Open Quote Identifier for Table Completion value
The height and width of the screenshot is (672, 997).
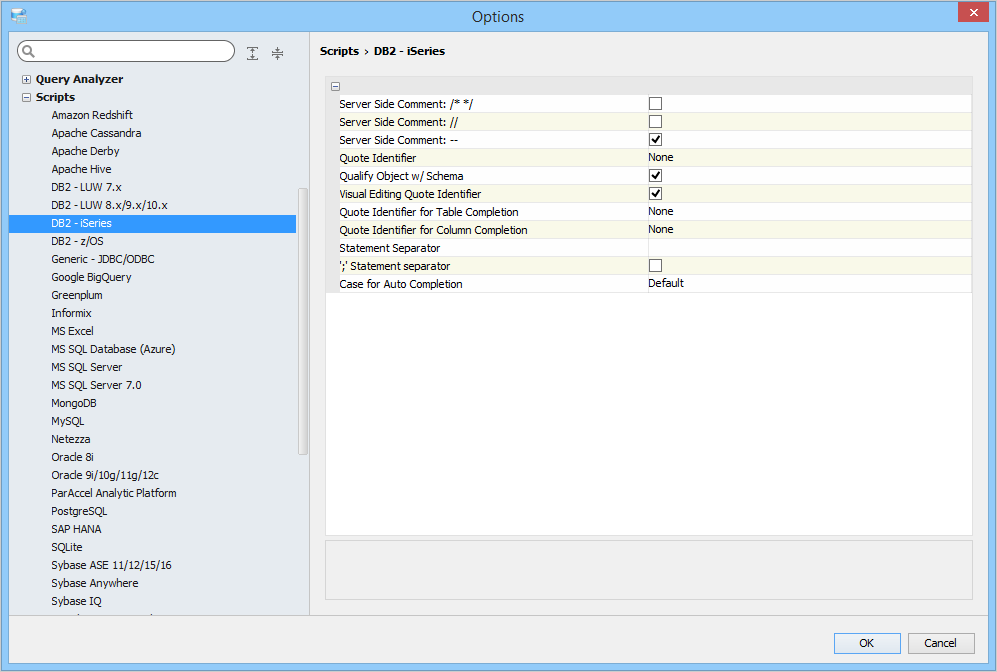click(x=809, y=212)
